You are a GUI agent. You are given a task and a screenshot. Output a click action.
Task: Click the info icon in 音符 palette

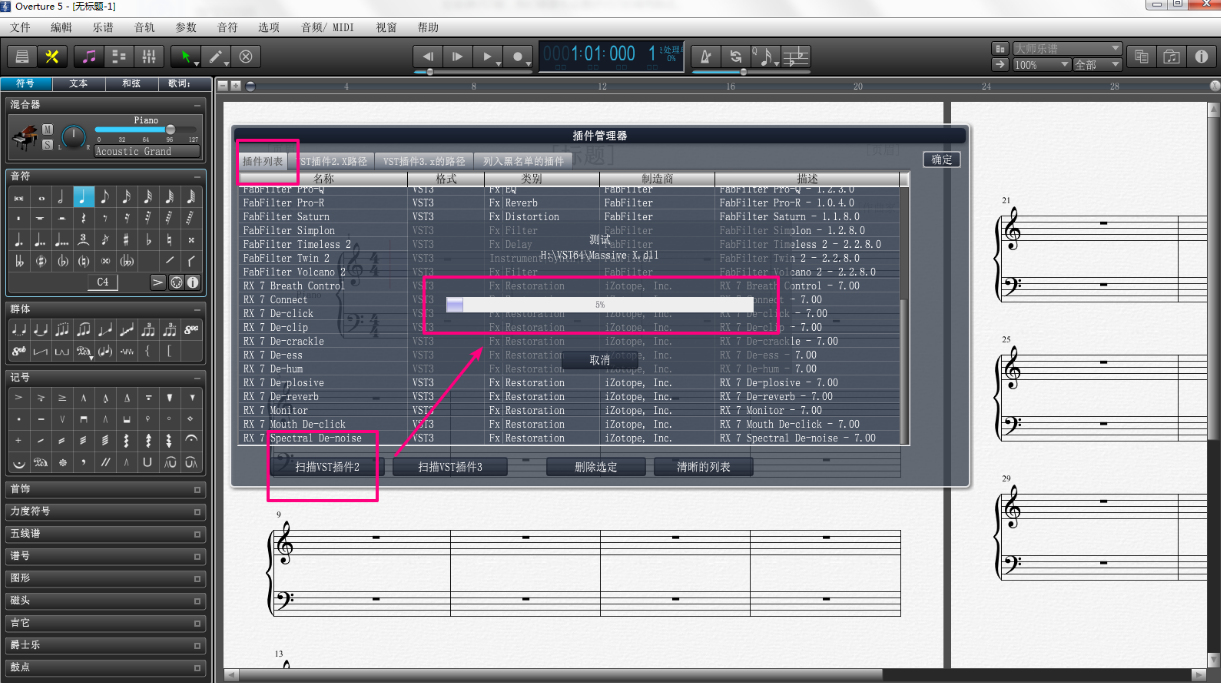pyautogui.click(x=193, y=283)
